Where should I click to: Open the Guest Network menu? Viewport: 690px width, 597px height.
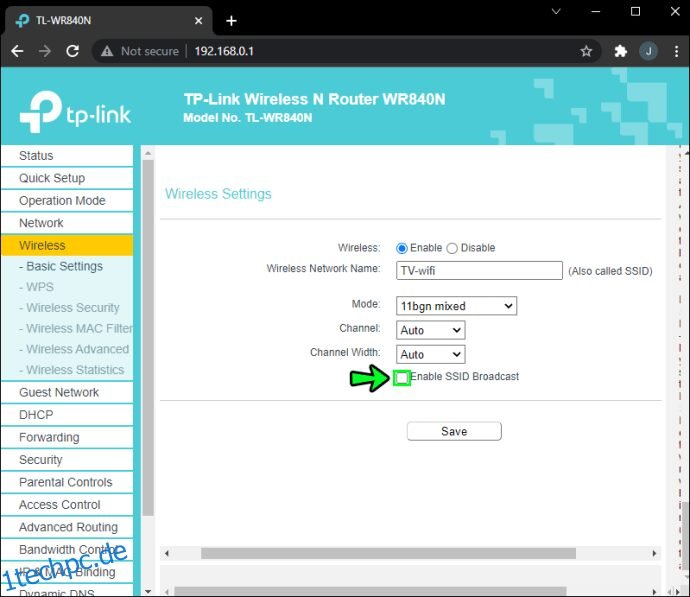67,392
